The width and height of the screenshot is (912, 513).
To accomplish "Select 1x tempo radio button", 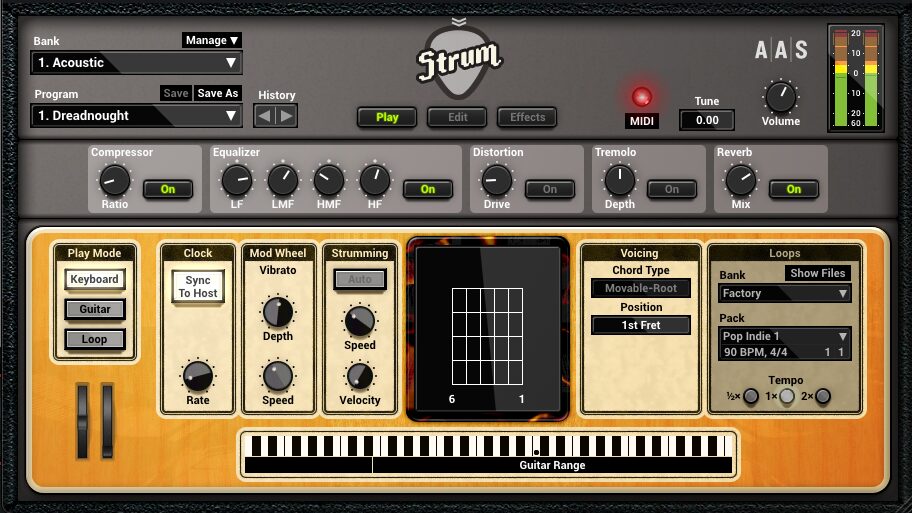I will click(x=786, y=397).
